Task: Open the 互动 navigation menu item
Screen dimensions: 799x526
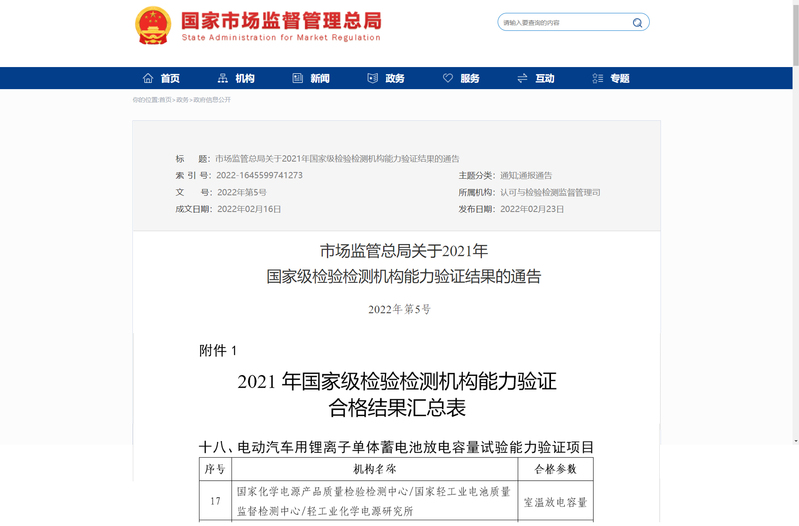Action: 544,78
